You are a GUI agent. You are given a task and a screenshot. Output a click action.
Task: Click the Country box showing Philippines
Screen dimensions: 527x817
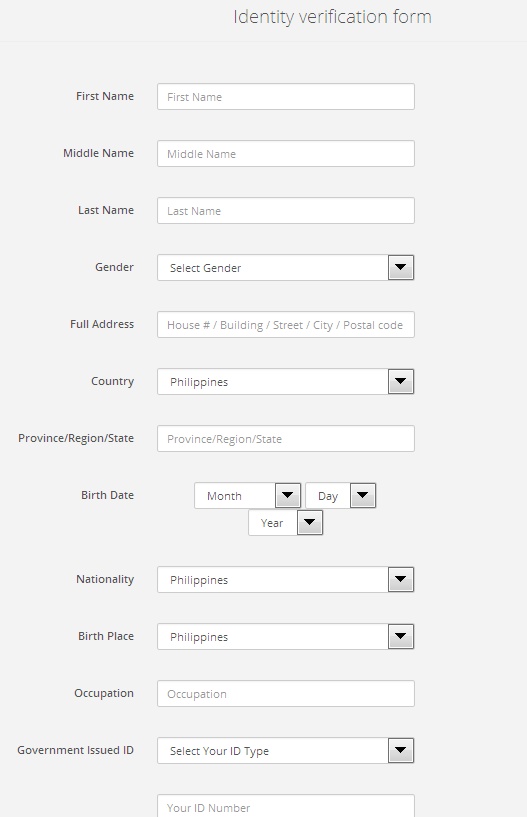(273, 381)
